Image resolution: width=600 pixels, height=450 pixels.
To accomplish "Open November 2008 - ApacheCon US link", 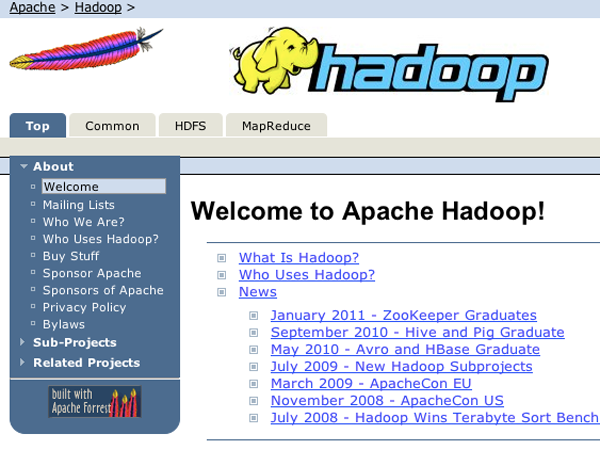I will point(387,401).
